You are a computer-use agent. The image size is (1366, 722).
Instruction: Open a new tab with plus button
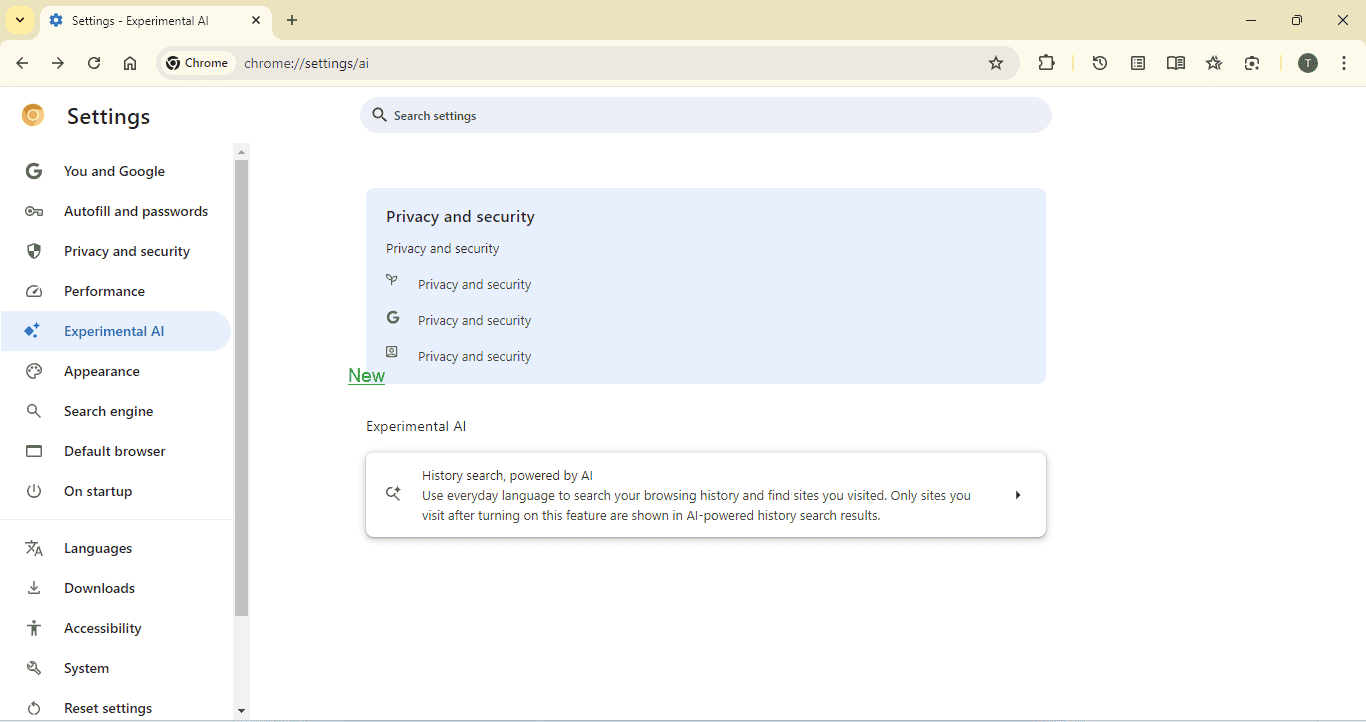coord(292,20)
